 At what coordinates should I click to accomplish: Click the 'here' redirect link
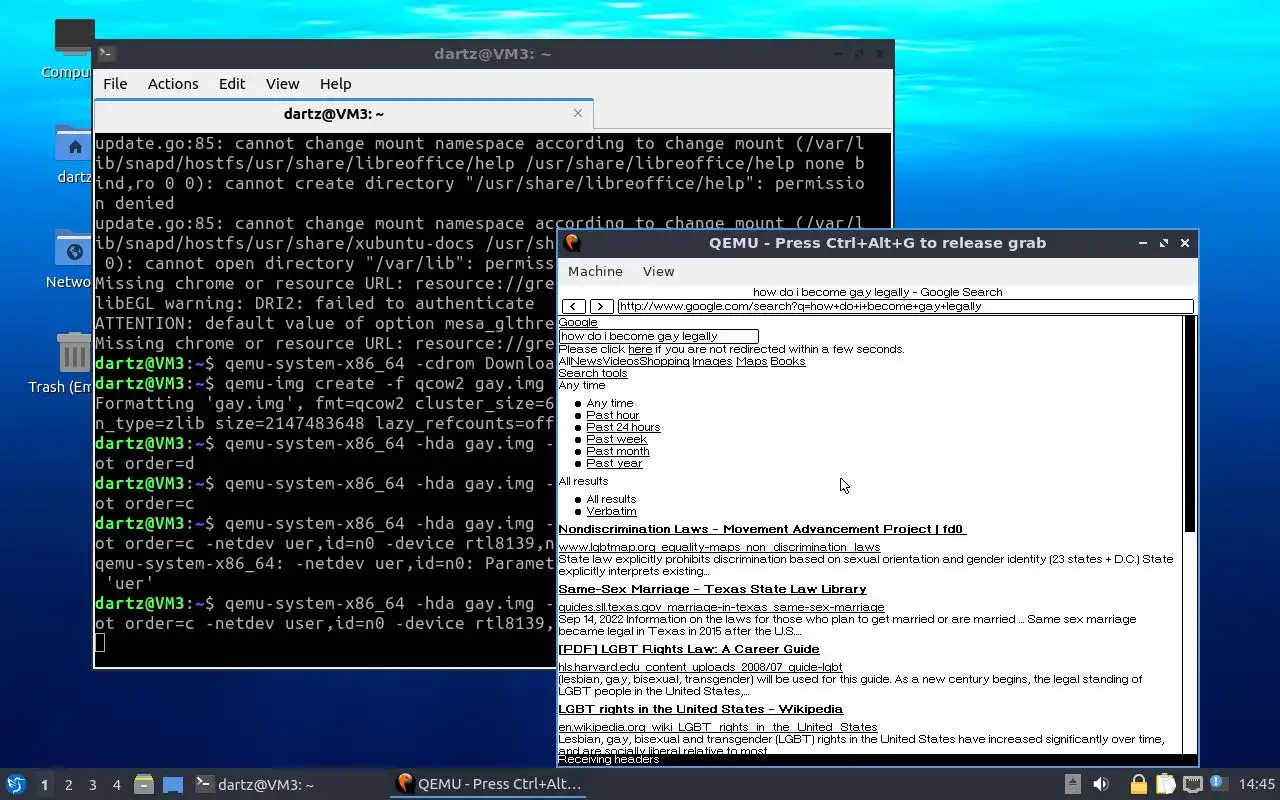coord(640,349)
